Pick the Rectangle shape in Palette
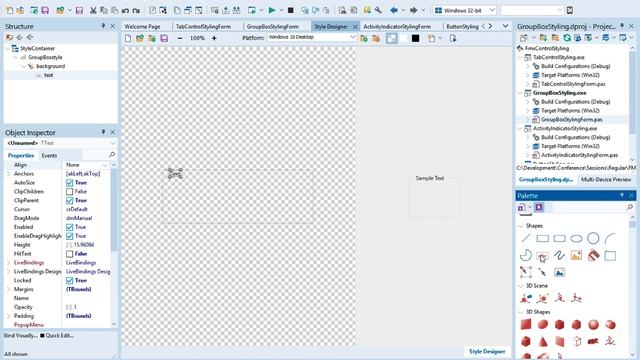The height and width of the screenshot is (360, 640). [x=542, y=238]
